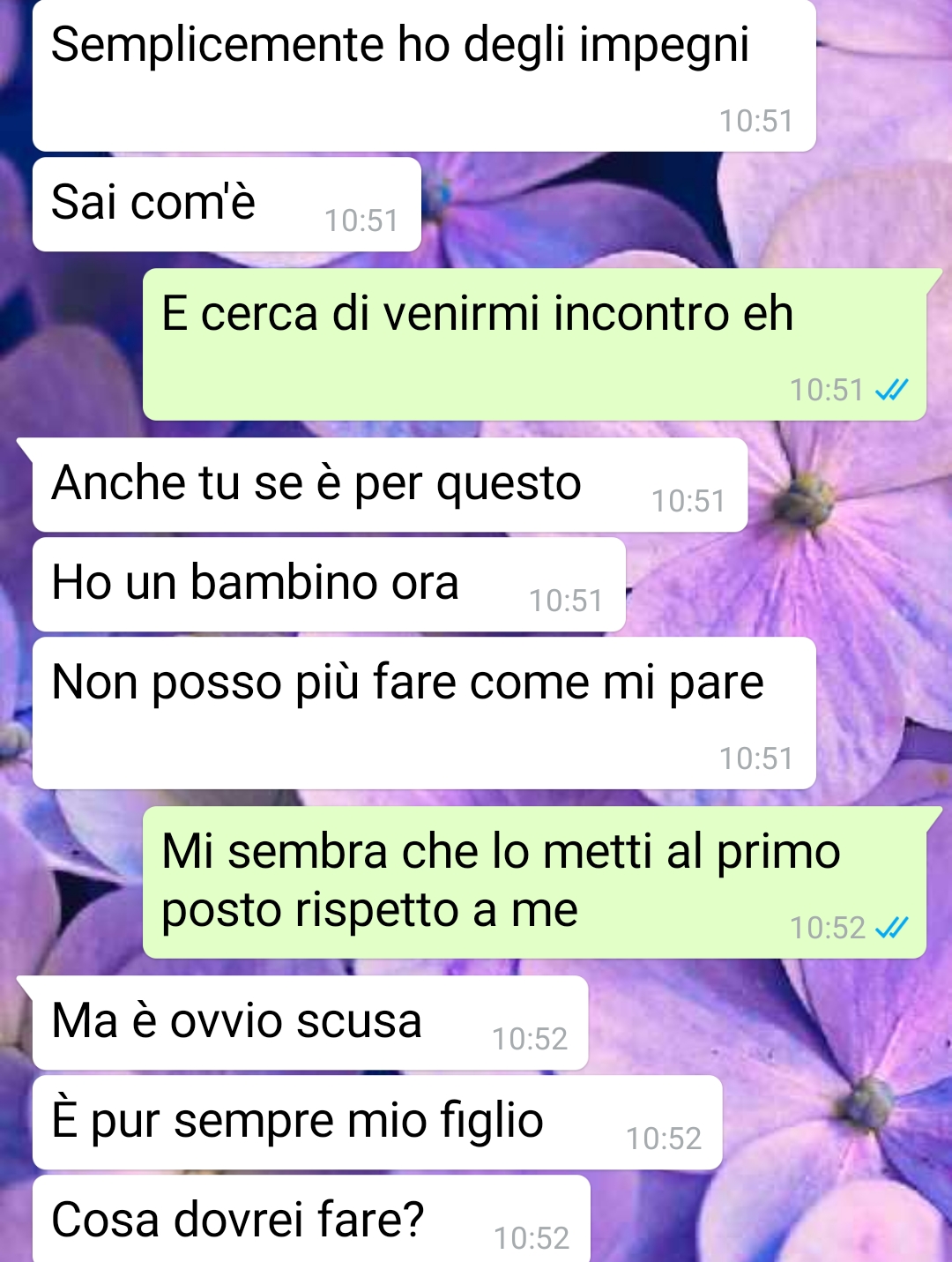
Task: Tap 'Non posso più fare come mi pare'
Action: (424, 713)
